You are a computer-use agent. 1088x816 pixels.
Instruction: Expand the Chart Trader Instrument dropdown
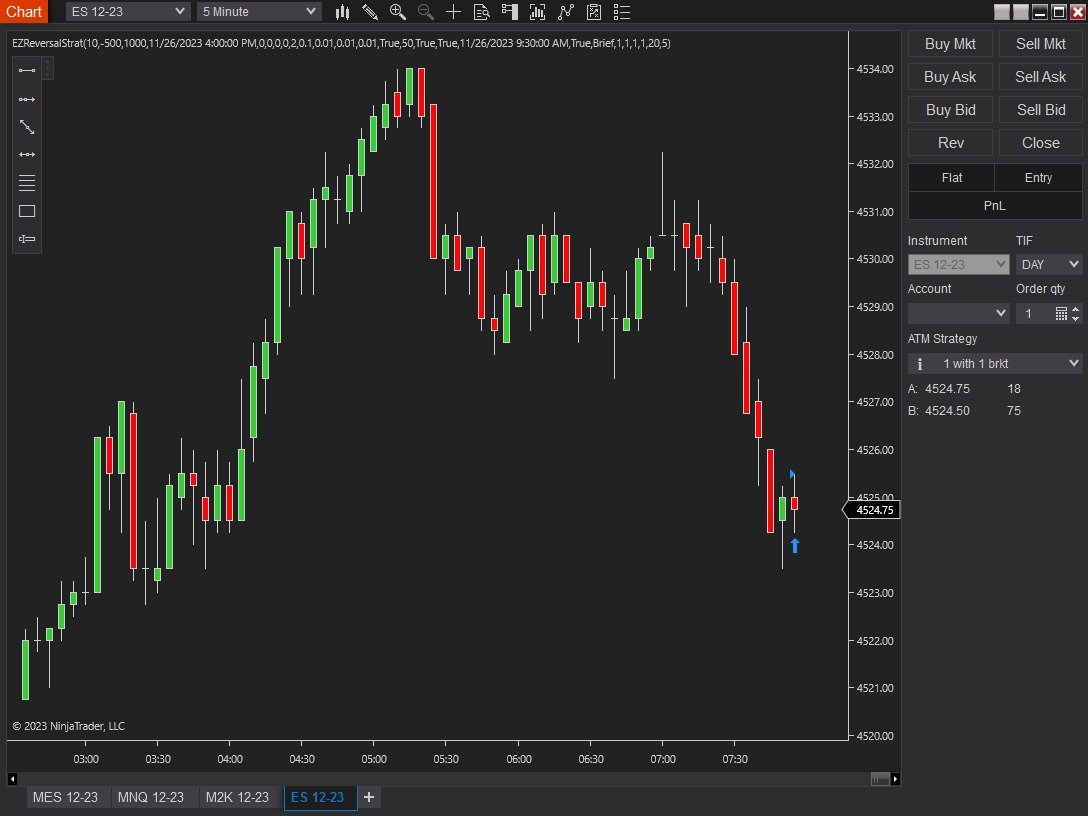958,264
